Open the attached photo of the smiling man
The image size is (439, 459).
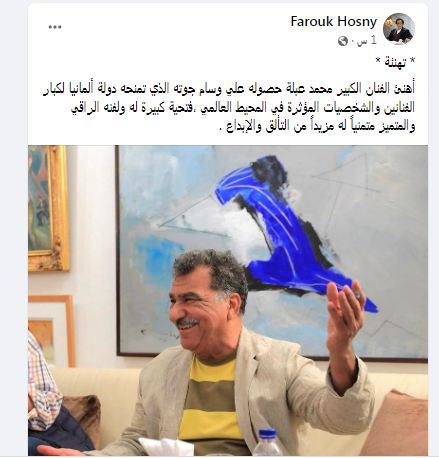point(228,300)
